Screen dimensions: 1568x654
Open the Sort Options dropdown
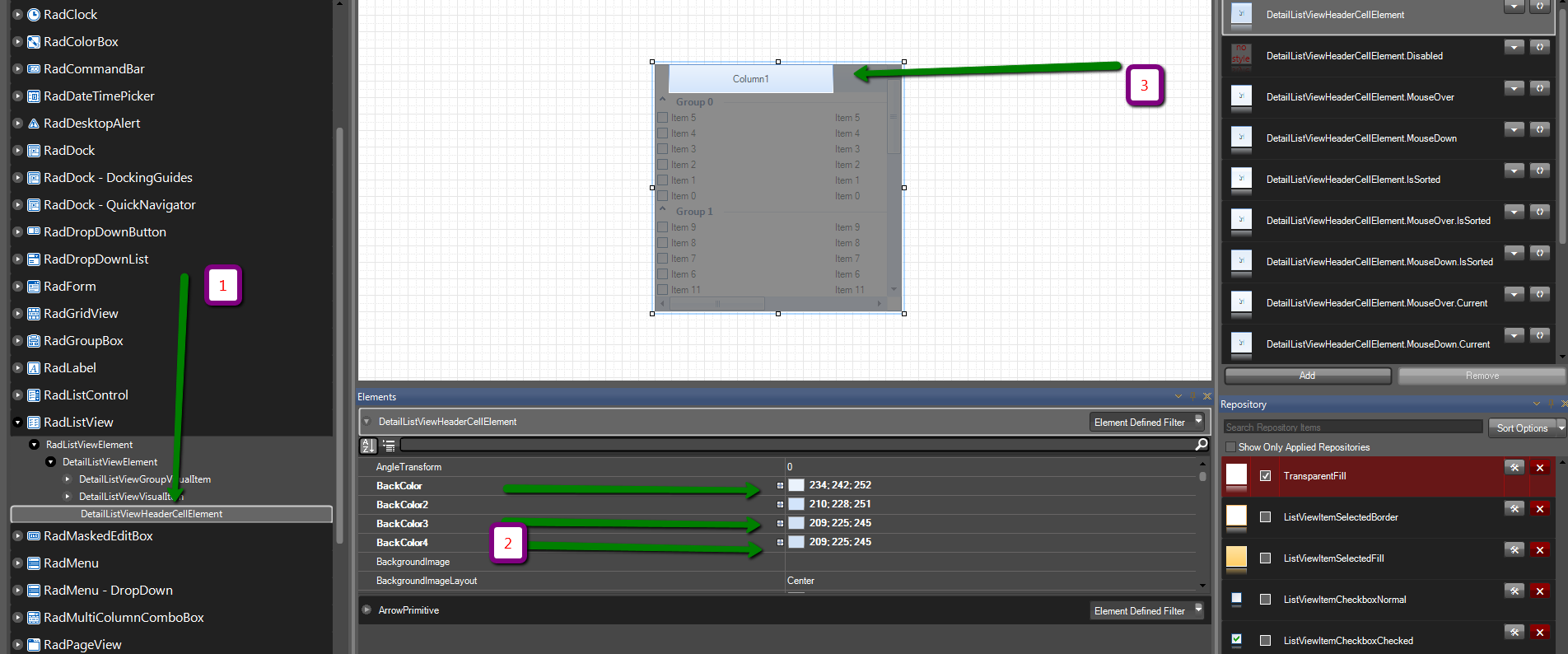click(1561, 427)
